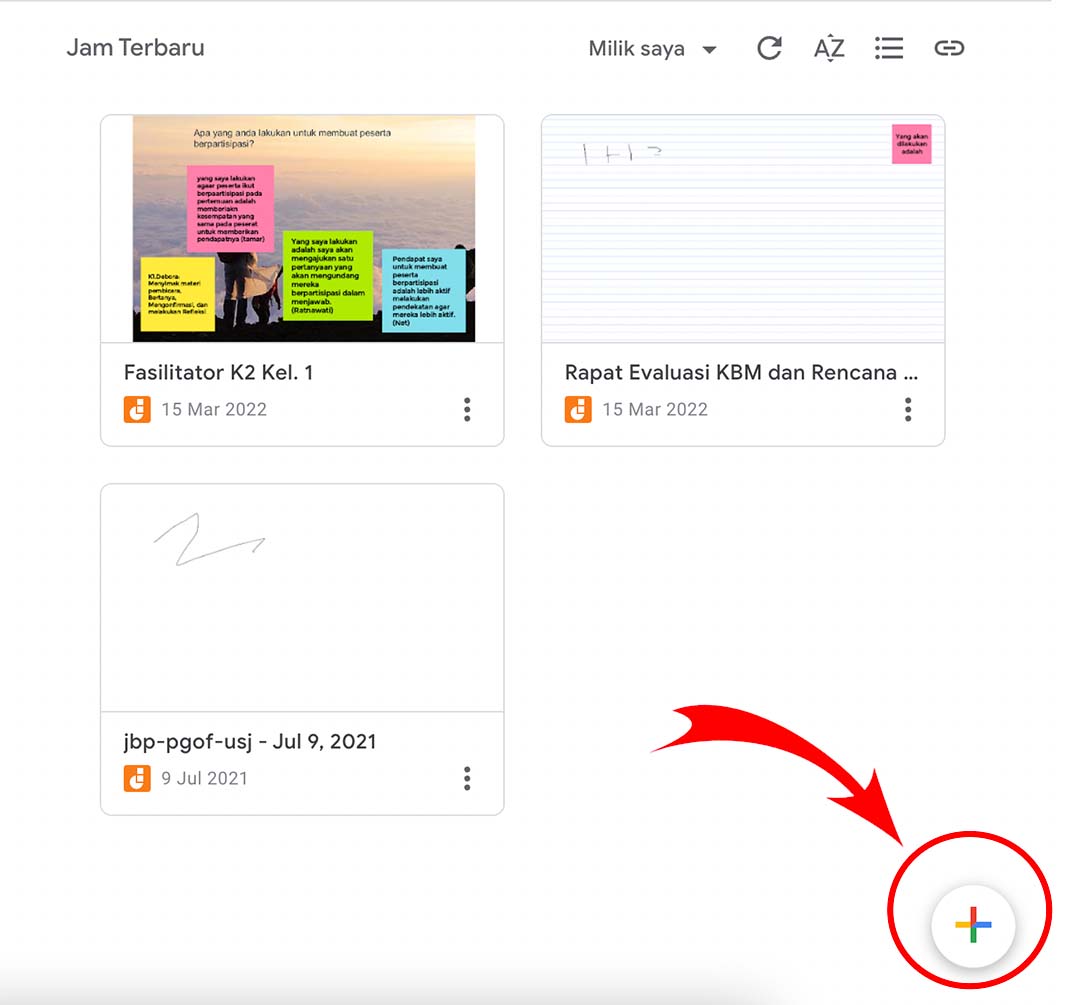Open the three-dot menu on jbp-pgof-usj jam
The height and width of the screenshot is (1005, 1071).
466,779
